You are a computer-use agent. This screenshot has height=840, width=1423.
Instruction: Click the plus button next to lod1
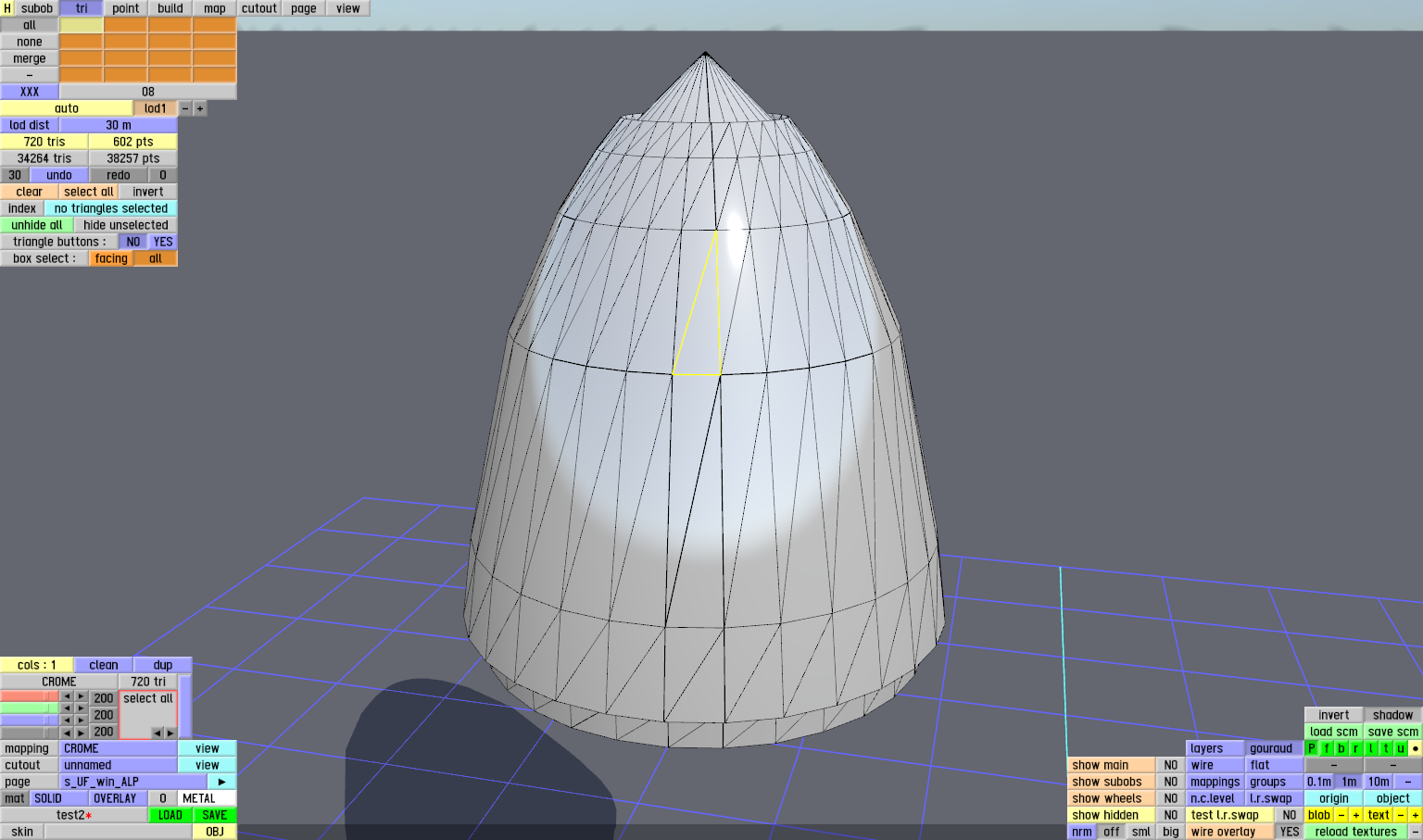199,108
